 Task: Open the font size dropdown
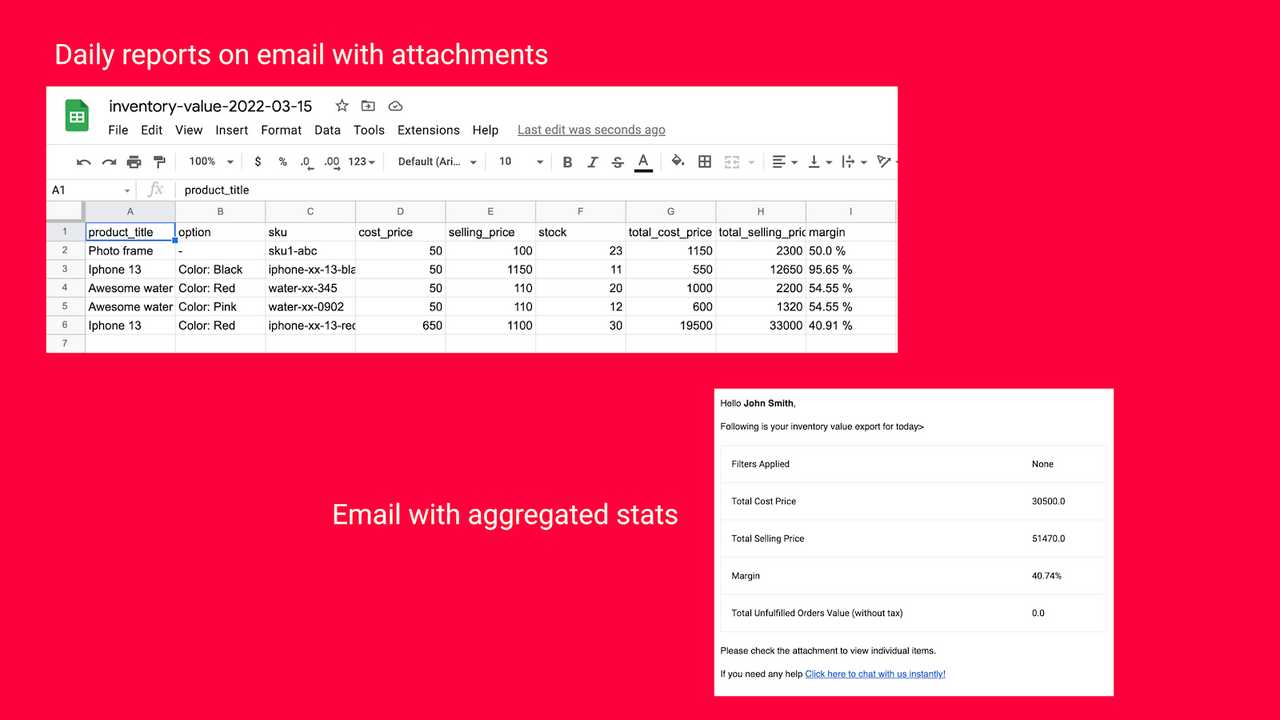tap(521, 162)
